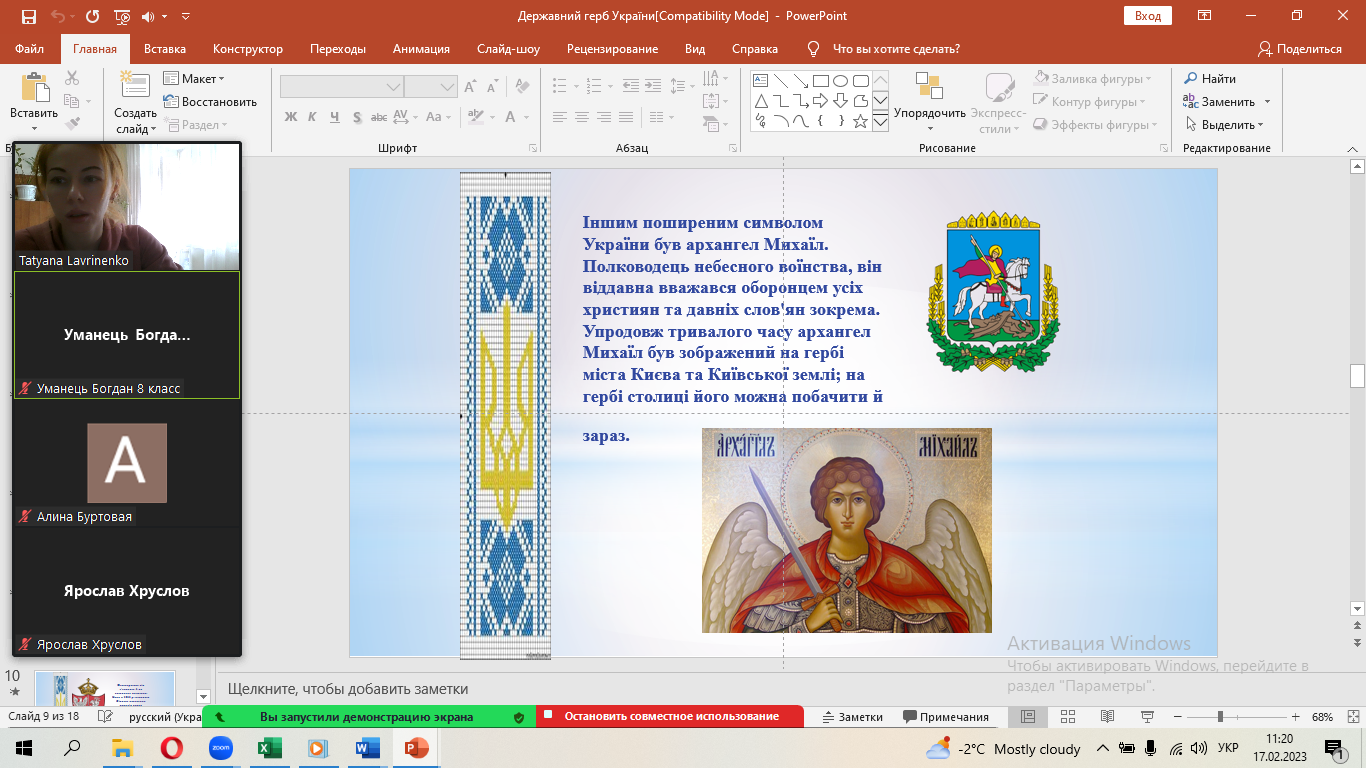The image size is (1366, 768).
Task: Select the Oval shape in gallery
Action: (840, 81)
